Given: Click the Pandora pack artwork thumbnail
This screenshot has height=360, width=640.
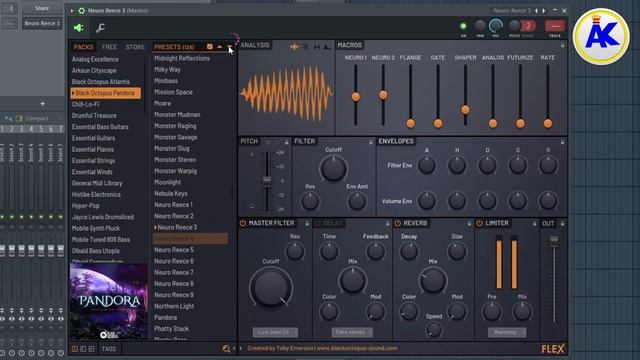Looking at the screenshot, I should pos(109,301).
